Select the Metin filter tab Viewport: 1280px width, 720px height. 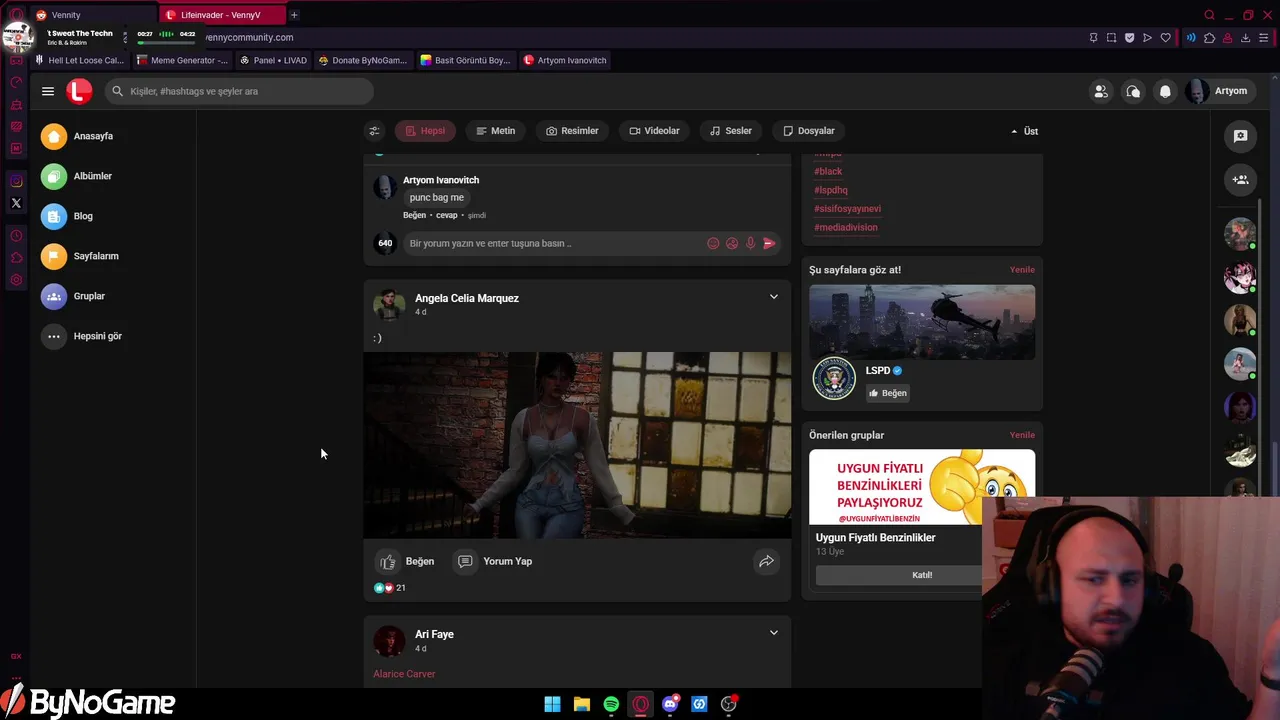[x=496, y=131]
